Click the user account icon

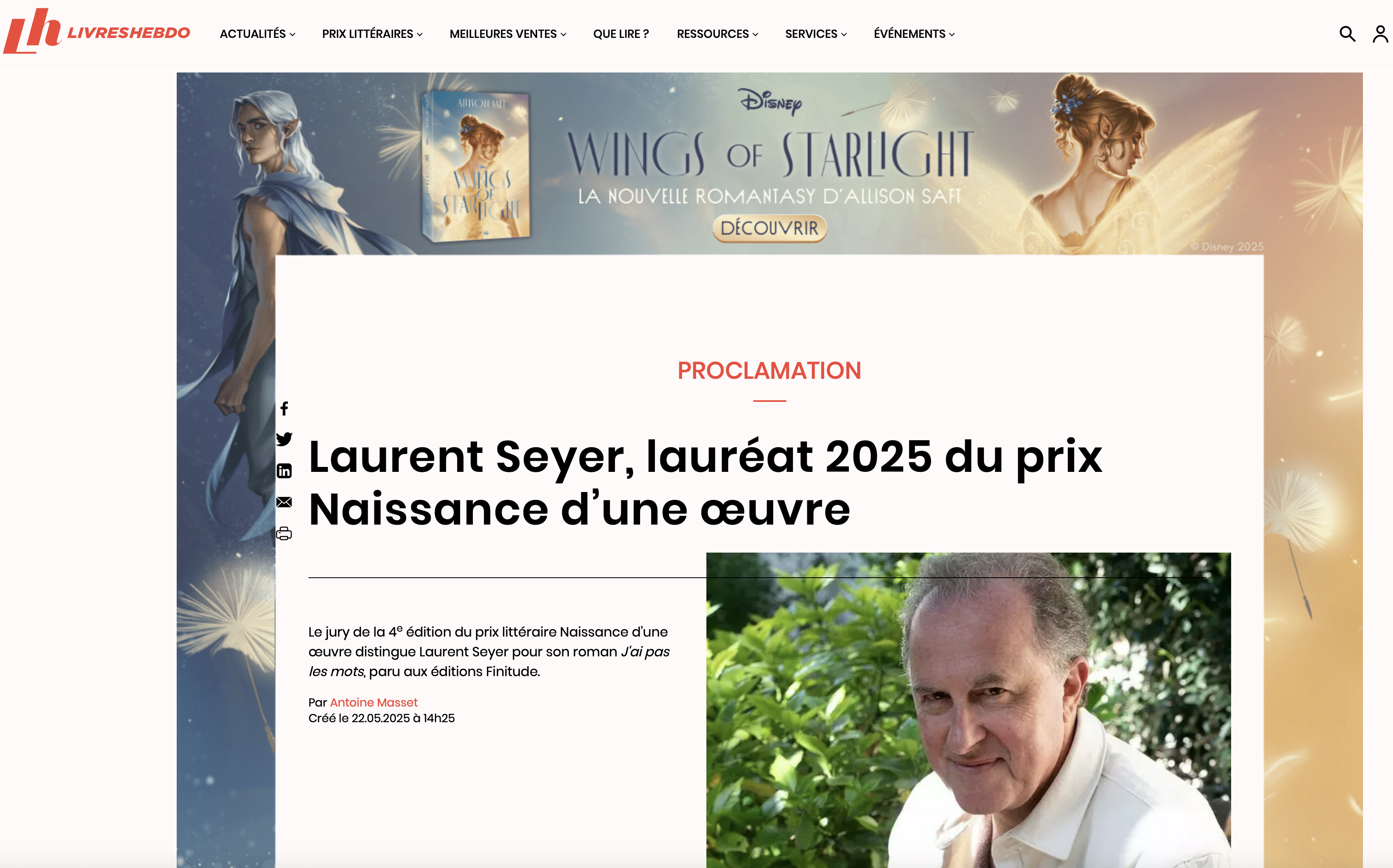(1380, 34)
